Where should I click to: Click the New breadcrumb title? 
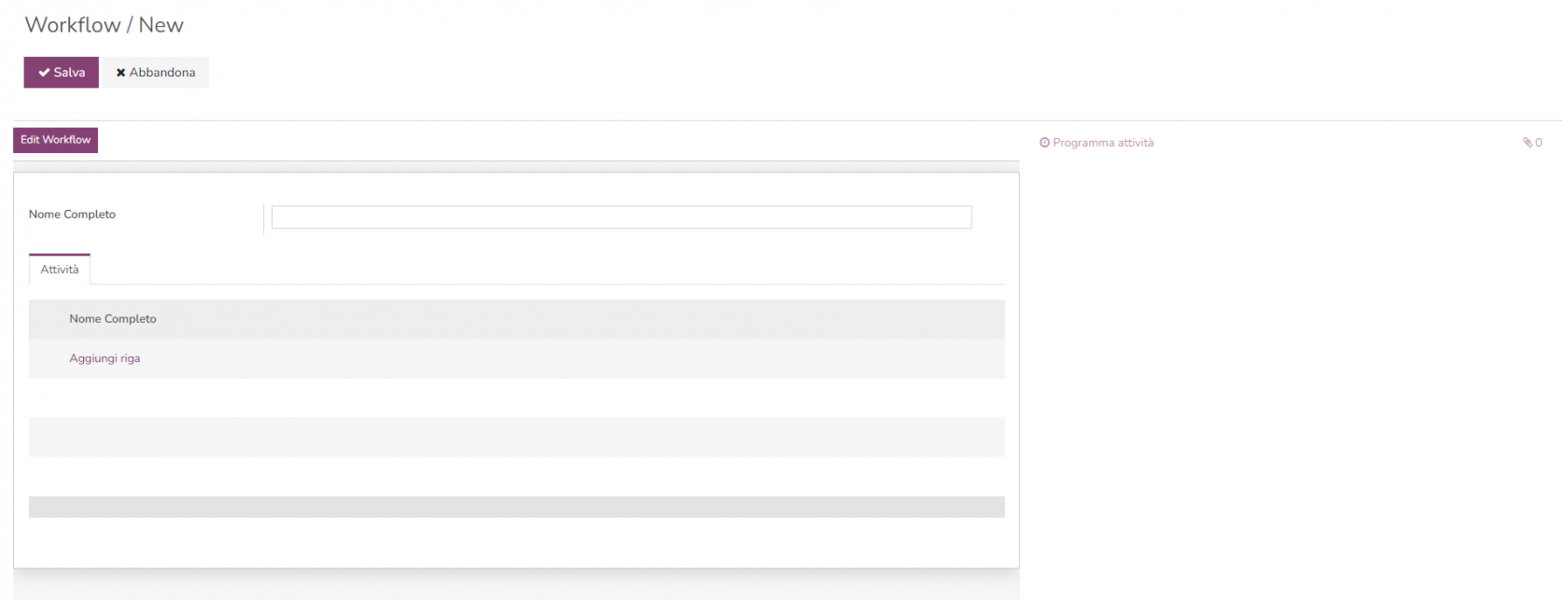coord(161,25)
